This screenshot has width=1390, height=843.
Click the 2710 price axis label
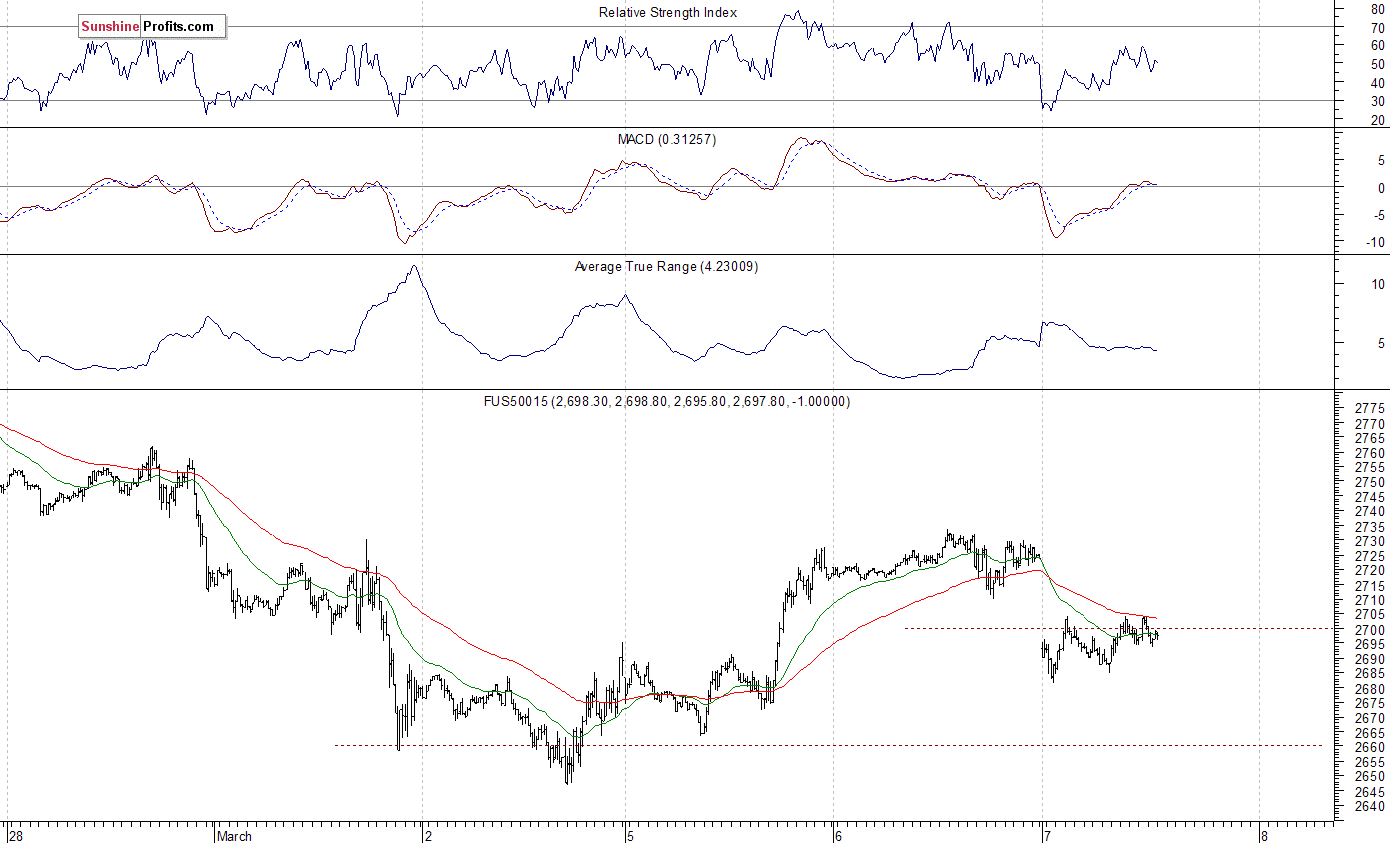1370,600
